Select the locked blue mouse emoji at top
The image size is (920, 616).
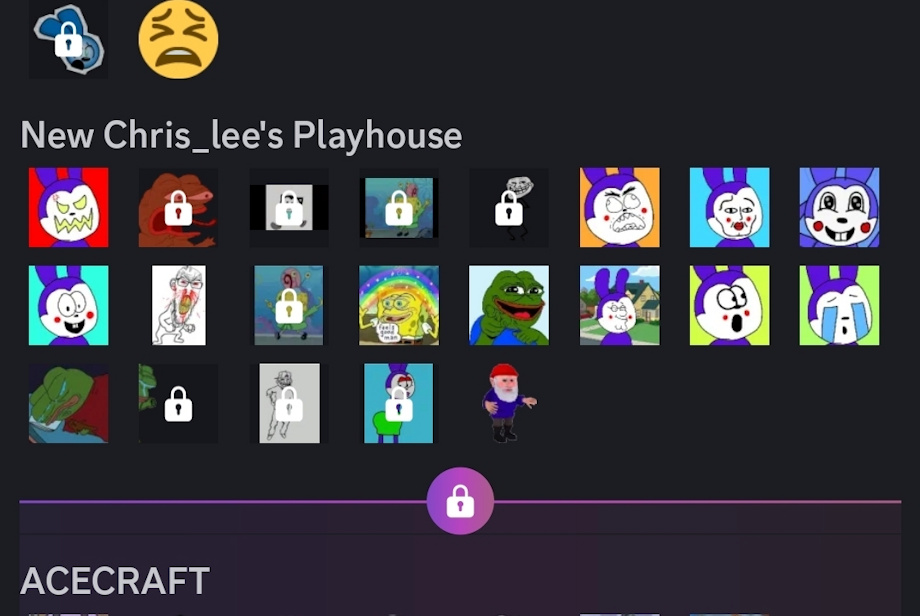click(69, 39)
